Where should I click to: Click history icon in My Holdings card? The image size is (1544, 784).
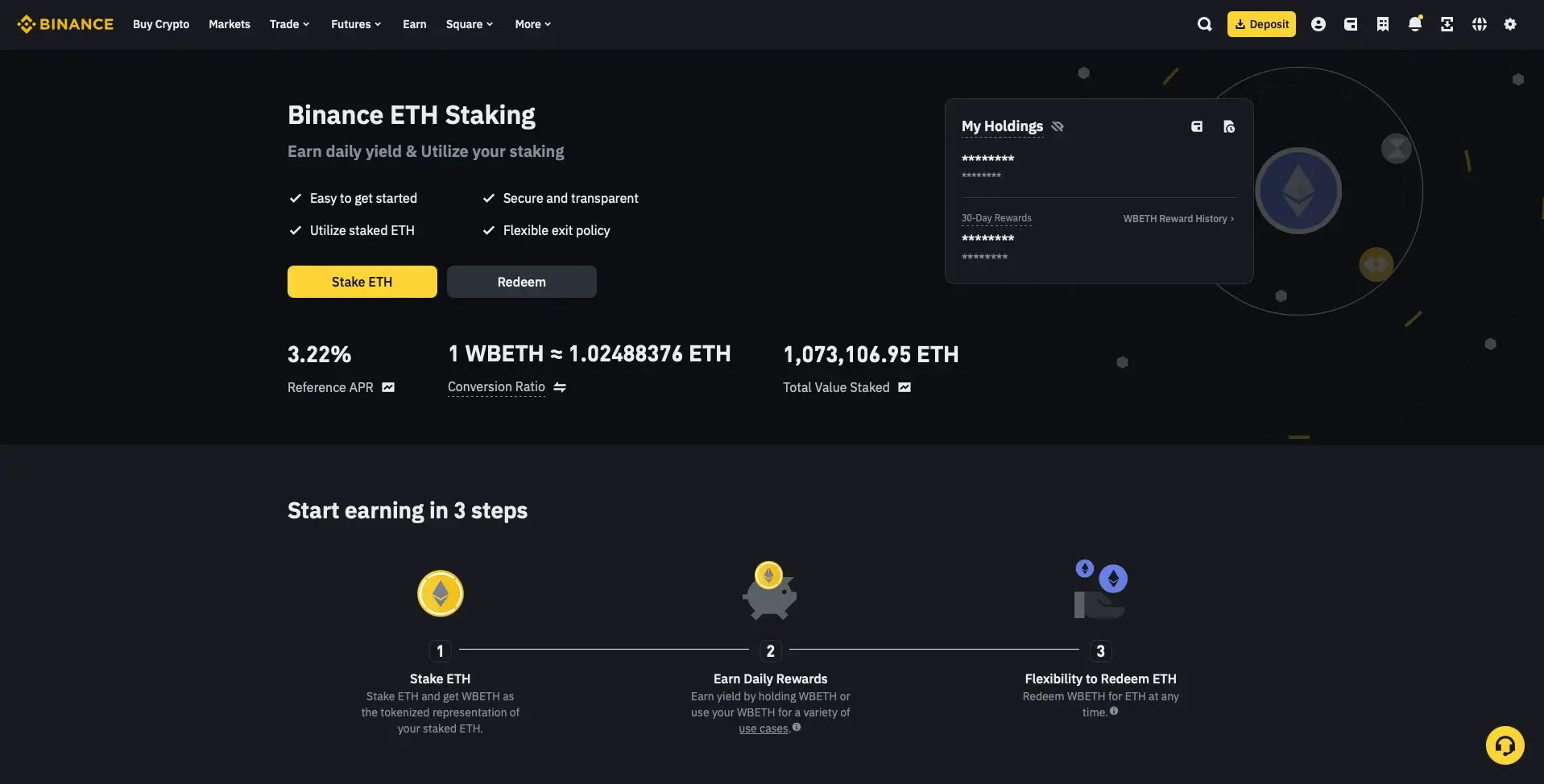[1229, 126]
